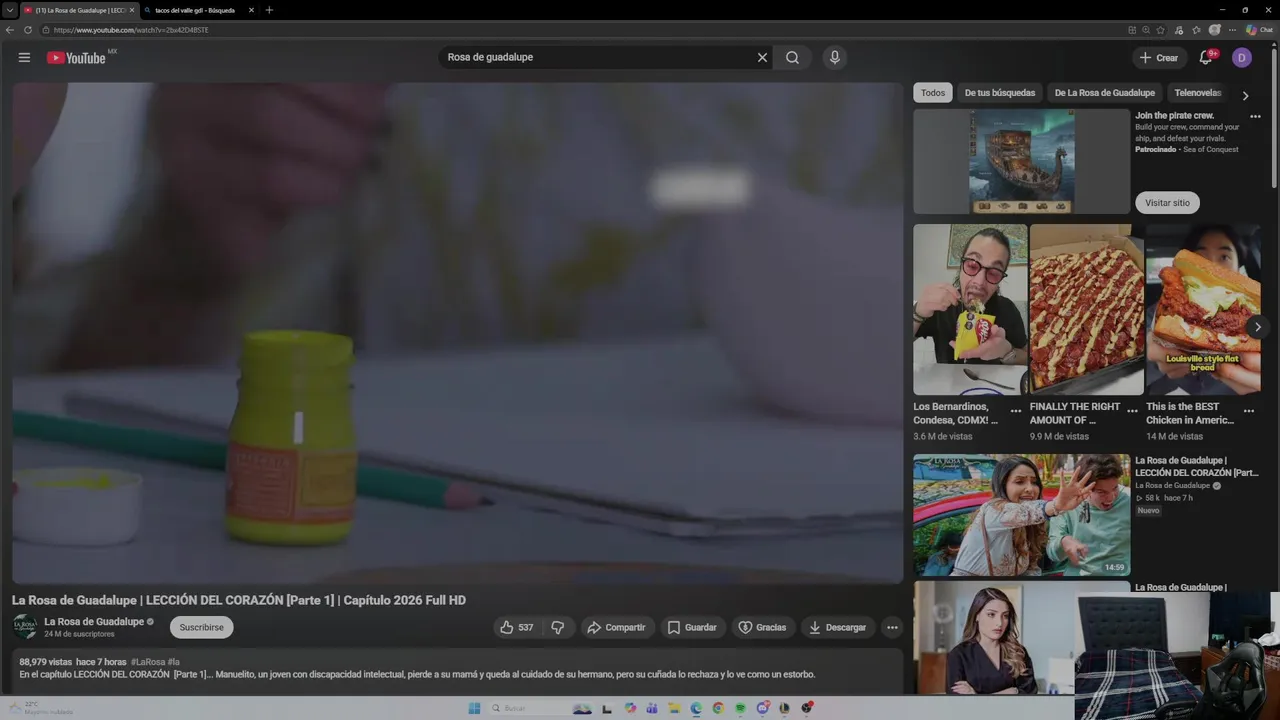Click the main video player
This screenshot has height=720, width=1280.
[457, 333]
